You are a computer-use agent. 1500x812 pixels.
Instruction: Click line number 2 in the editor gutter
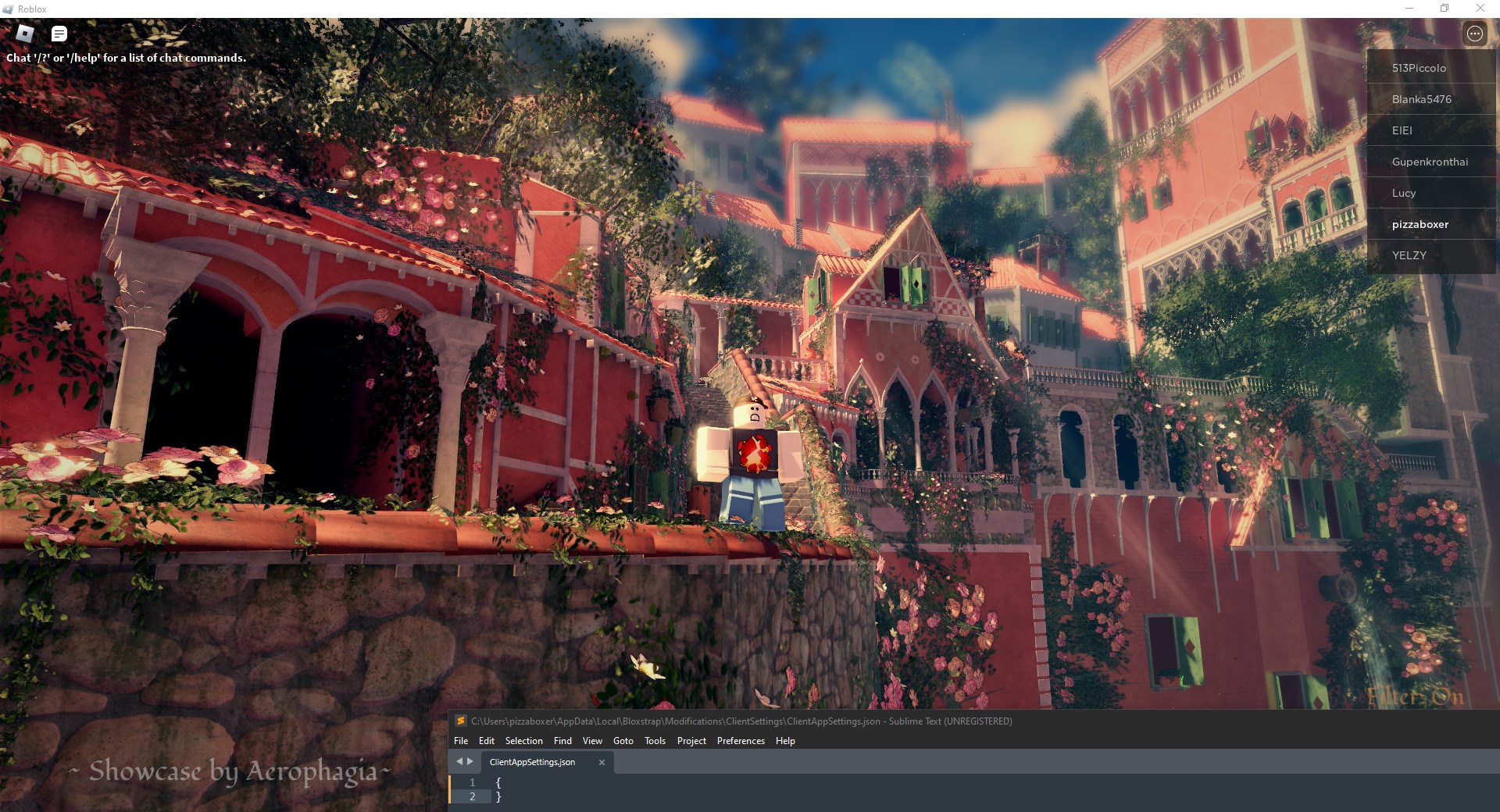[472, 797]
